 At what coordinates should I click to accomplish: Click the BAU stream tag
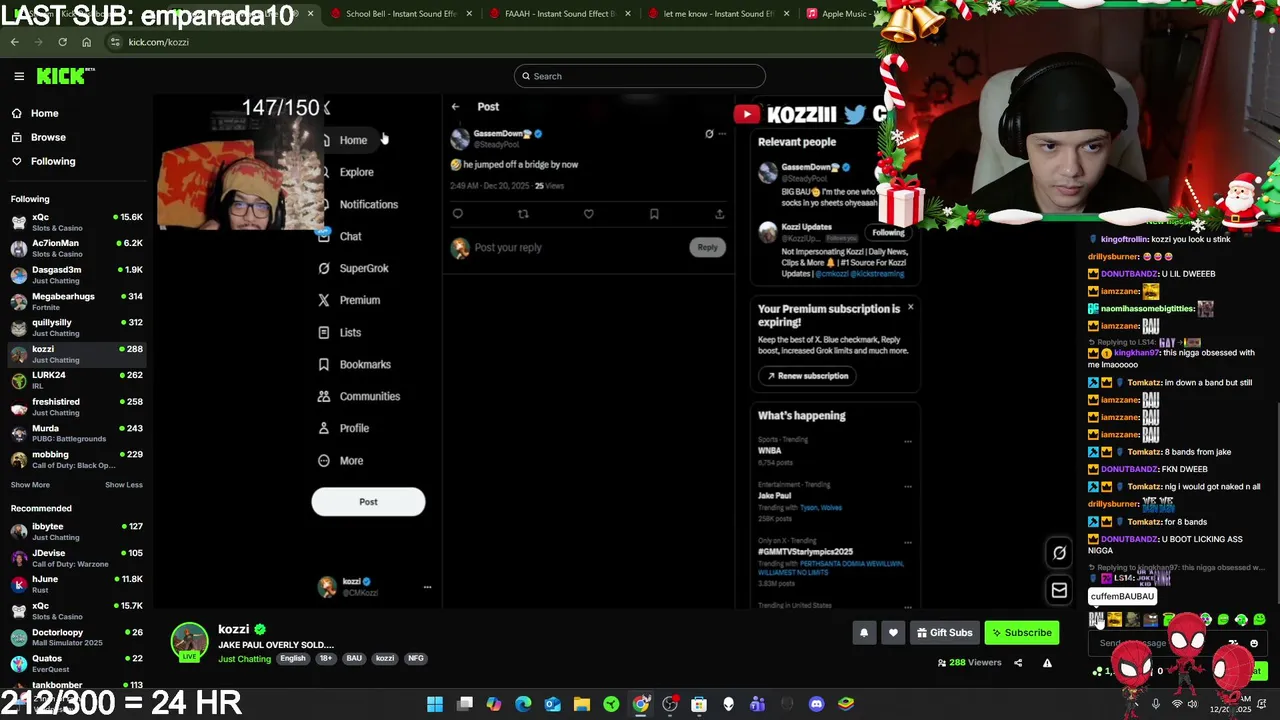click(354, 658)
